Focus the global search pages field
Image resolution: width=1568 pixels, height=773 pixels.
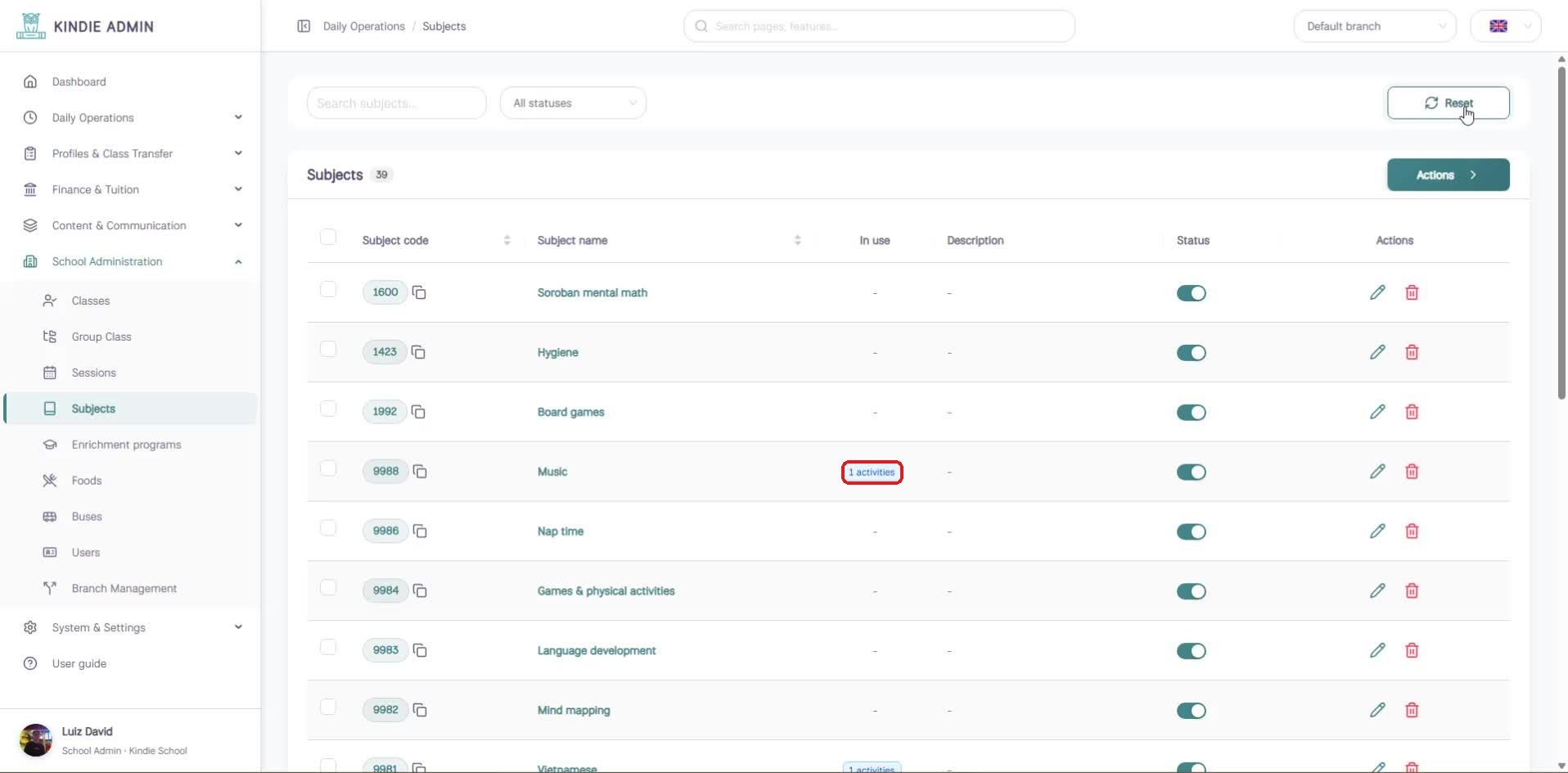click(x=879, y=26)
